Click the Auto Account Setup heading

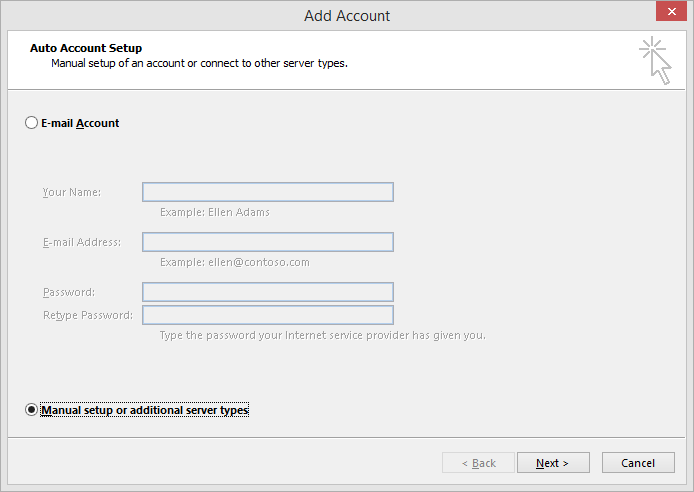point(86,48)
